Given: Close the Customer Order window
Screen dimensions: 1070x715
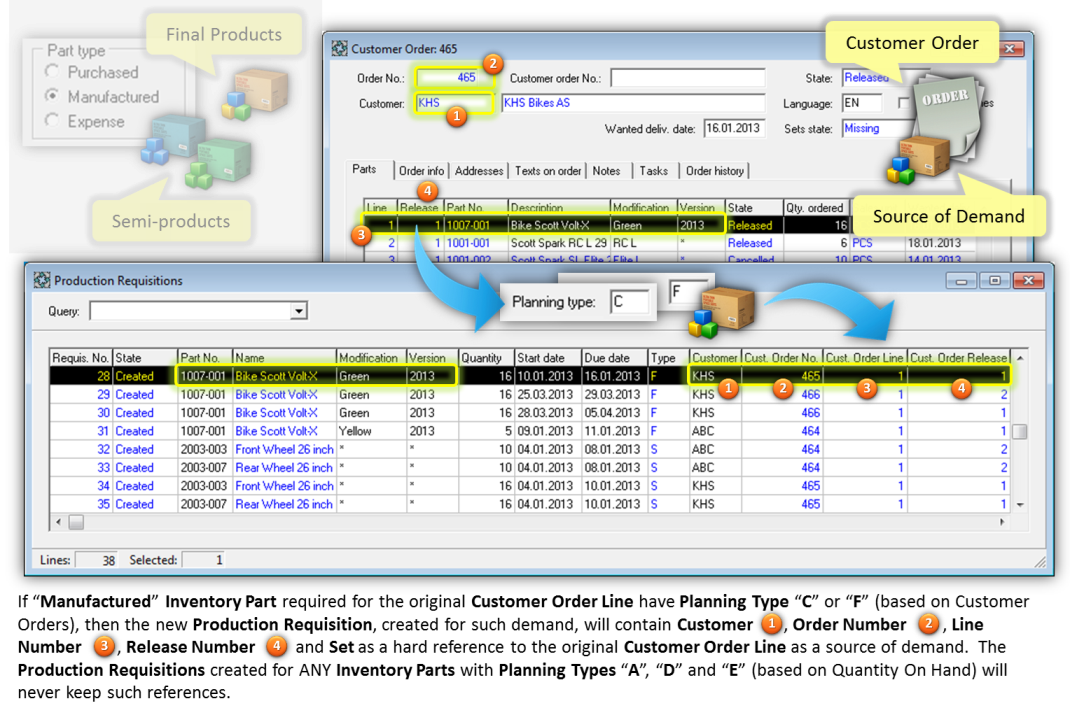Looking at the screenshot, I should pos(1011,49).
